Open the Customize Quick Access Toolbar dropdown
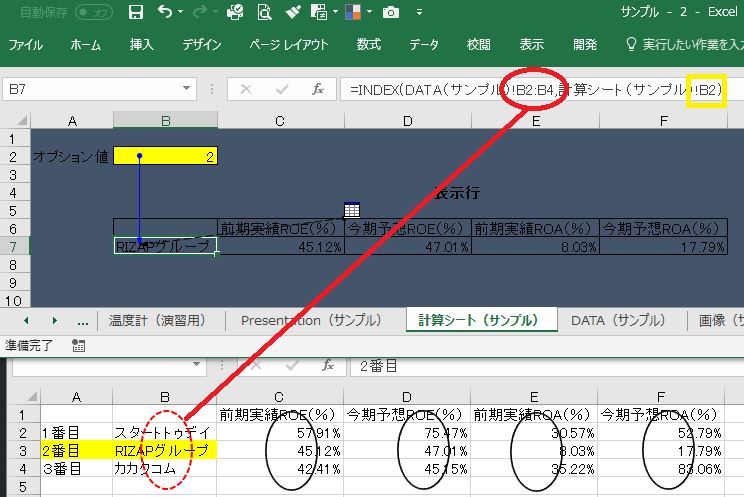This screenshot has width=744, height=497. tap(419, 13)
